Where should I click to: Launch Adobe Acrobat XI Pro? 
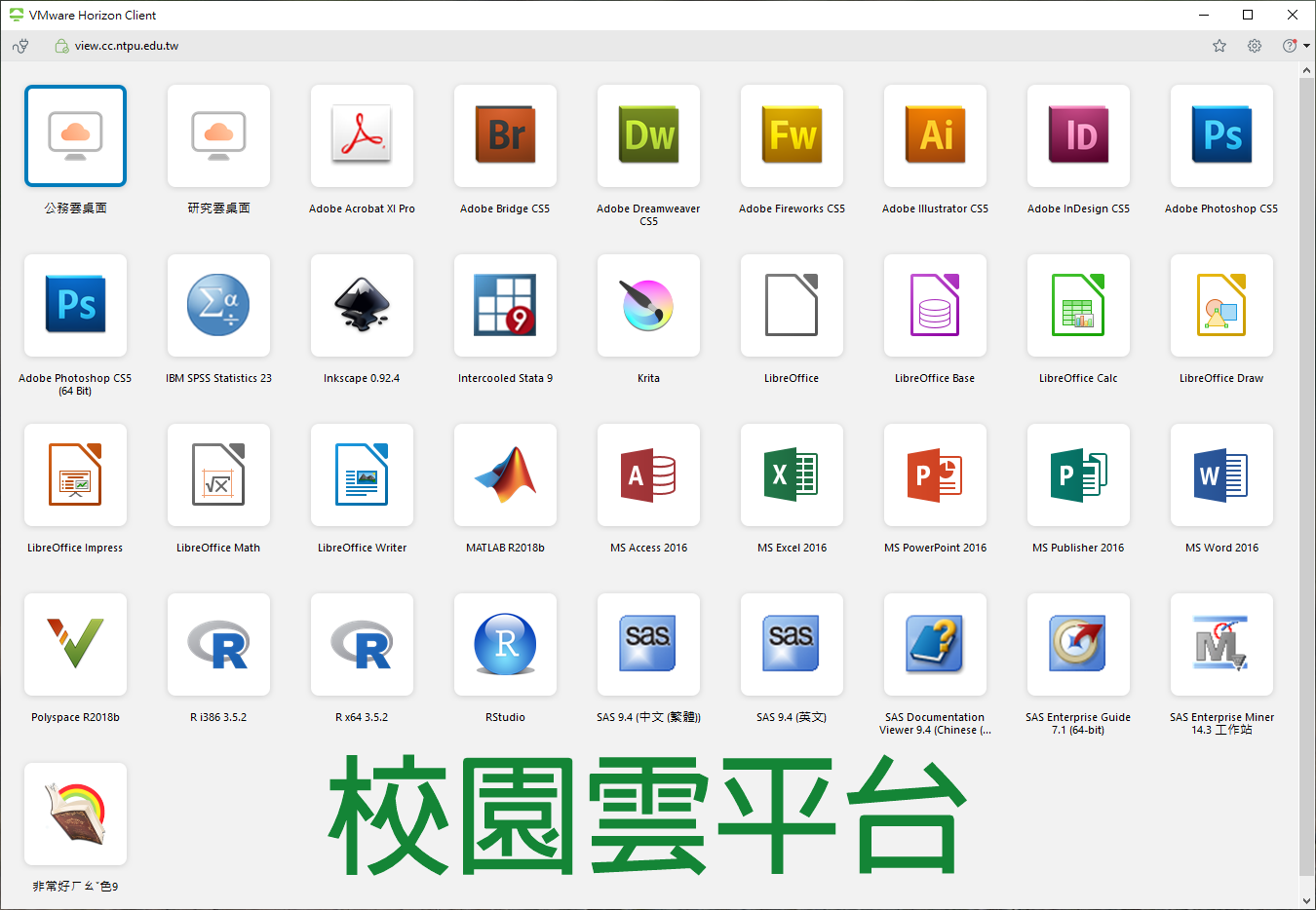(x=362, y=135)
